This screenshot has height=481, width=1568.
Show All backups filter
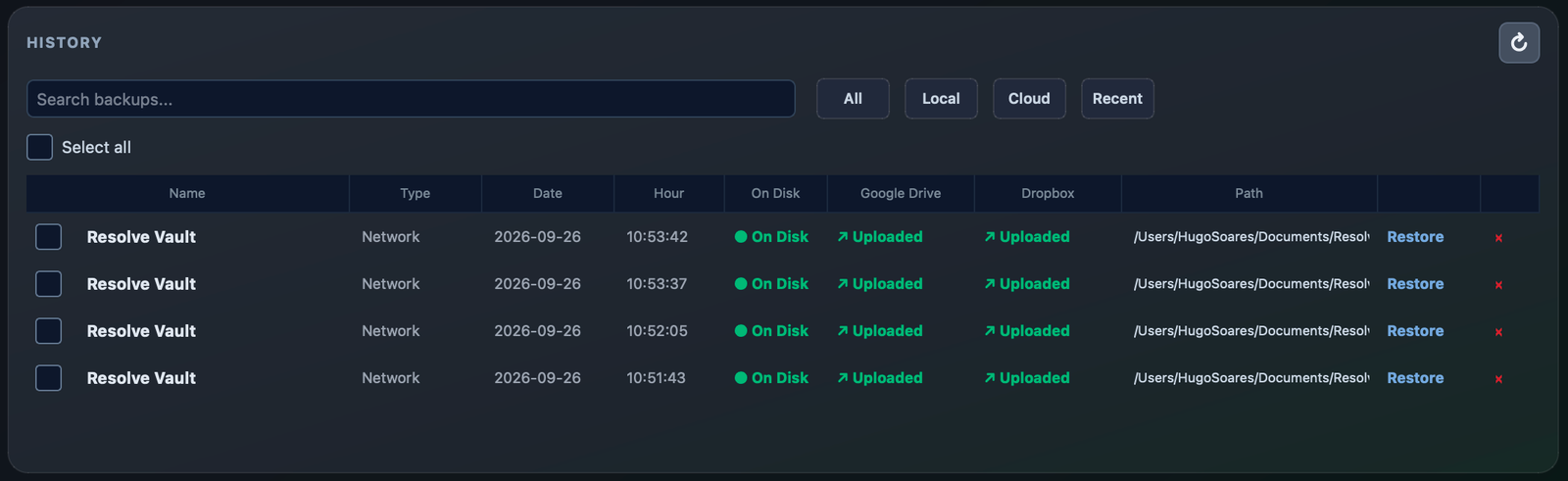[853, 99]
